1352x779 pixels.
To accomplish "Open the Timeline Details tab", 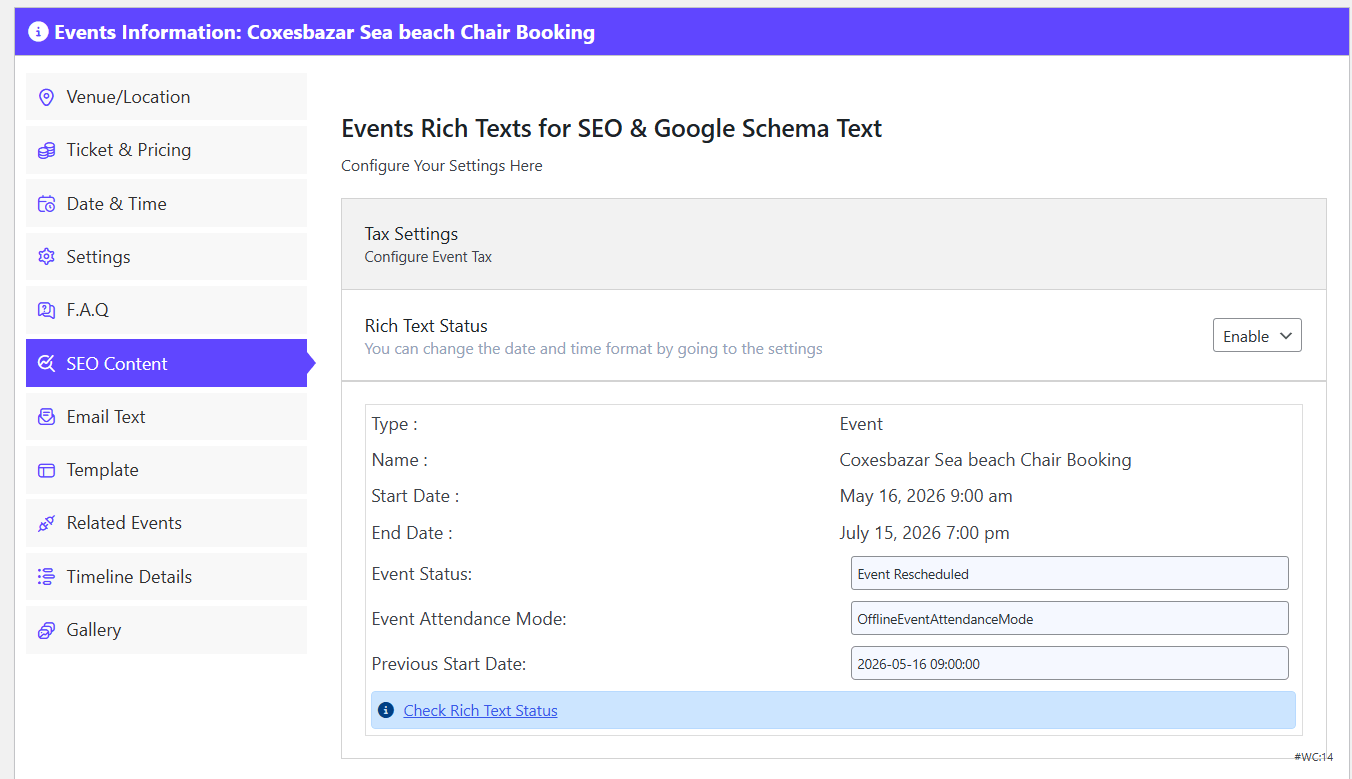I will 166,577.
